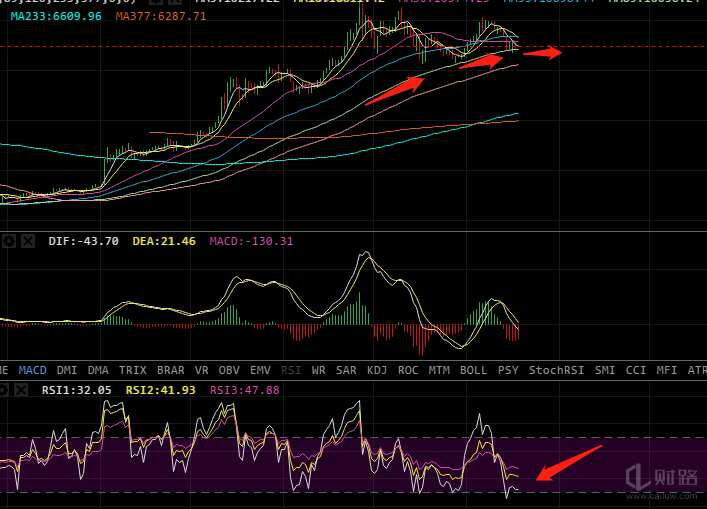
Task: Switch to the OBV indicator
Action: [229, 370]
